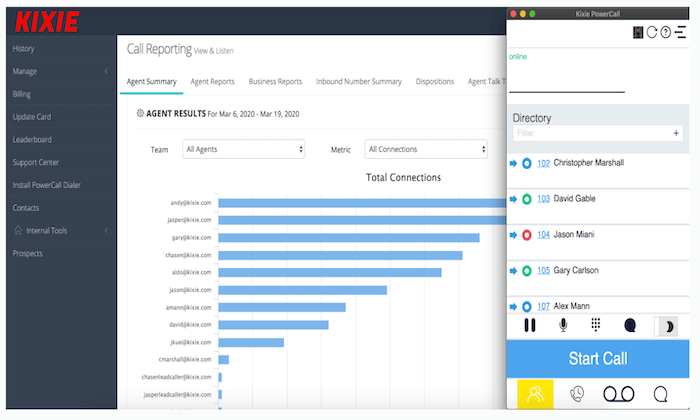The height and width of the screenshot is (420, 700).
Task: Click extension 107 link
Action: (x=543, y=307)
